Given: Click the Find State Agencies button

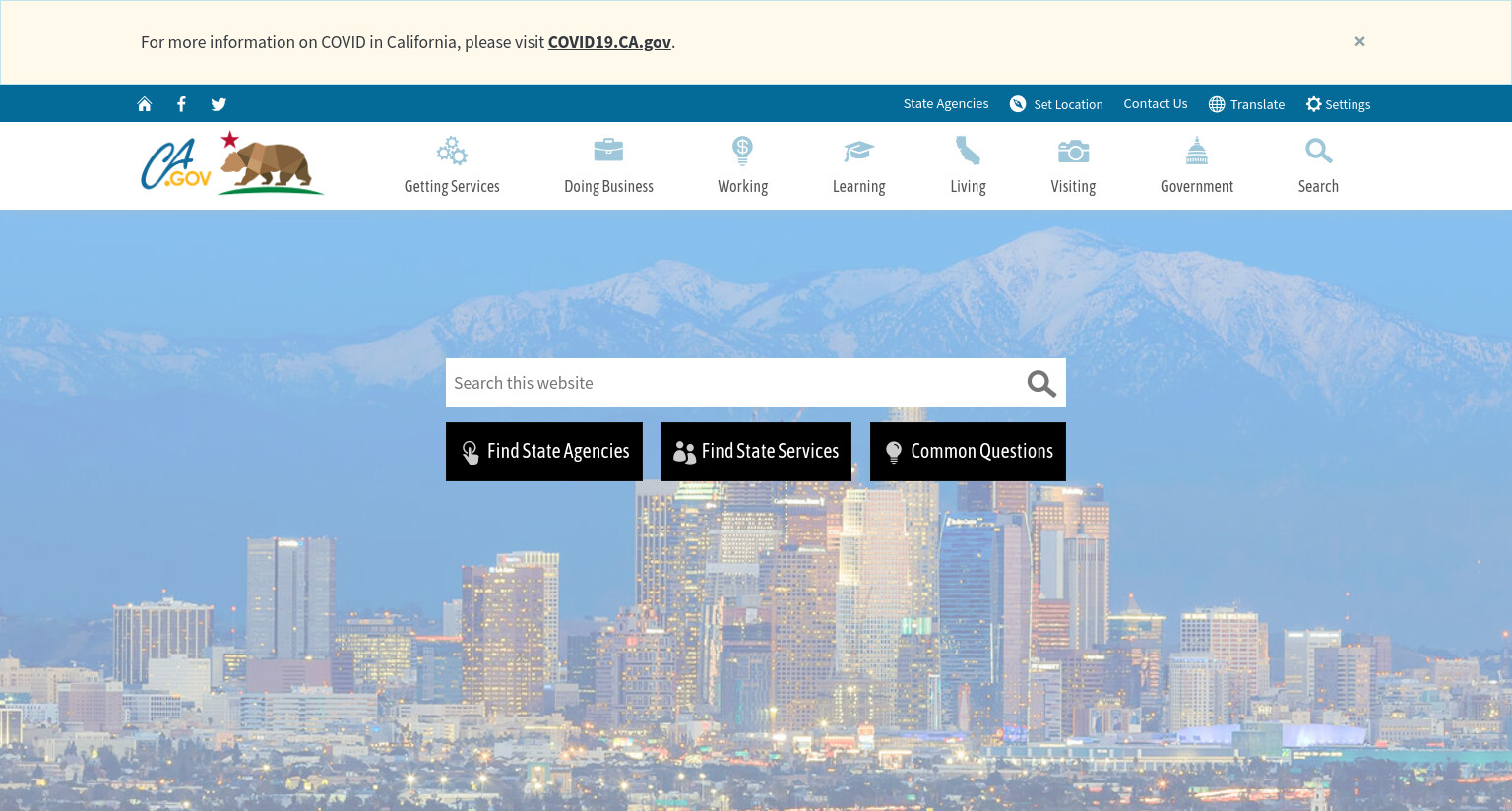Looking at the screenshot, I should coord(544,452).
